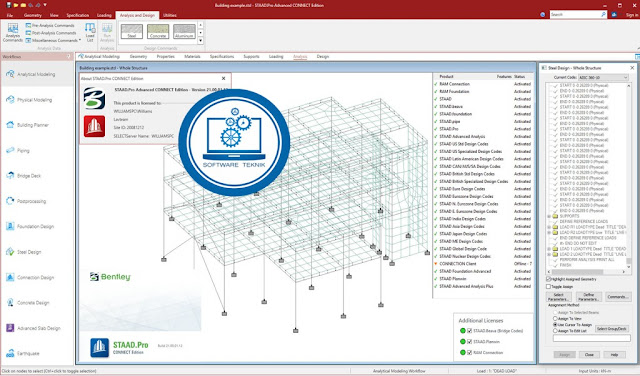Select the Aluminum design command tile

184,31
